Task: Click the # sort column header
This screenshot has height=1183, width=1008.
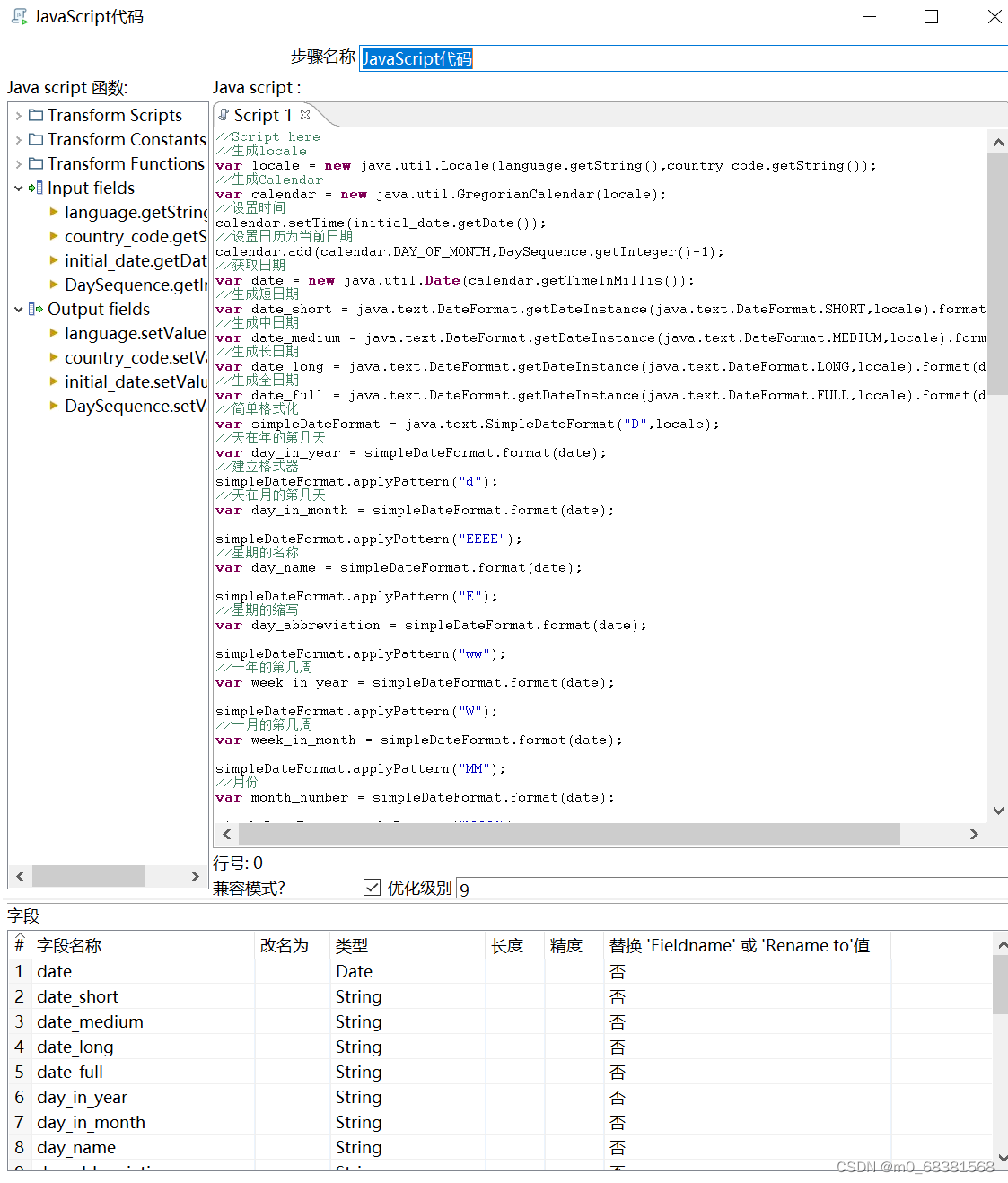Action: (x=20, y=943)
